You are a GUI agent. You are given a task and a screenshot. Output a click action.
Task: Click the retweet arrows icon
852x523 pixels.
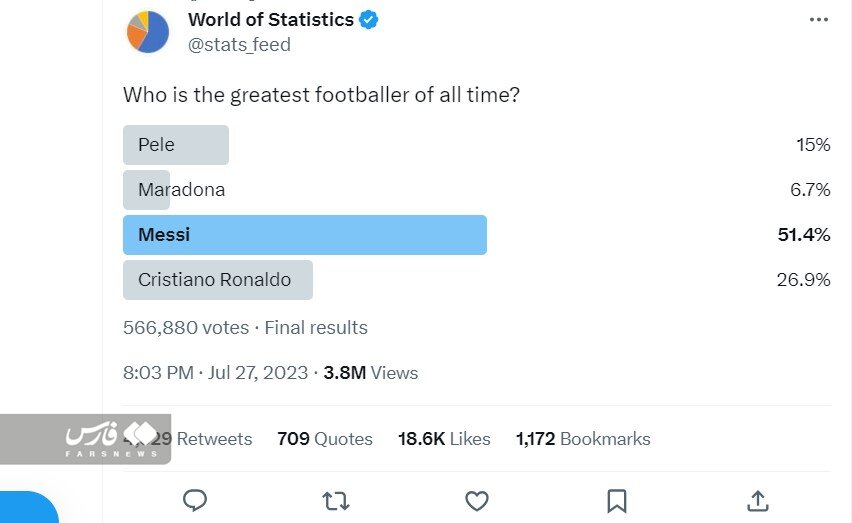coord(336,500)
